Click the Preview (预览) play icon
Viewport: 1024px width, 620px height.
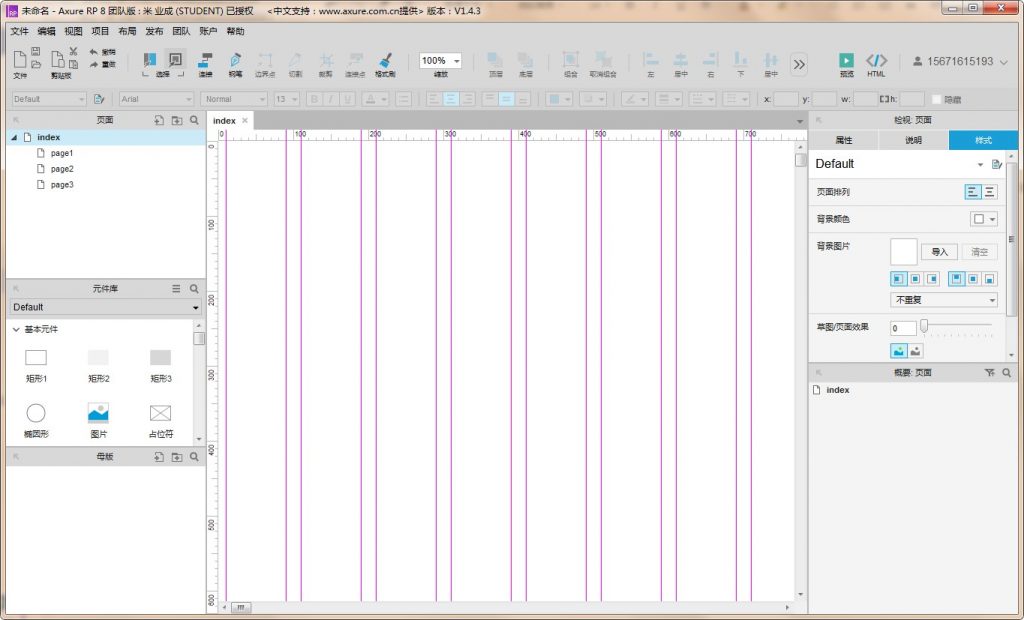coord(846,61)
